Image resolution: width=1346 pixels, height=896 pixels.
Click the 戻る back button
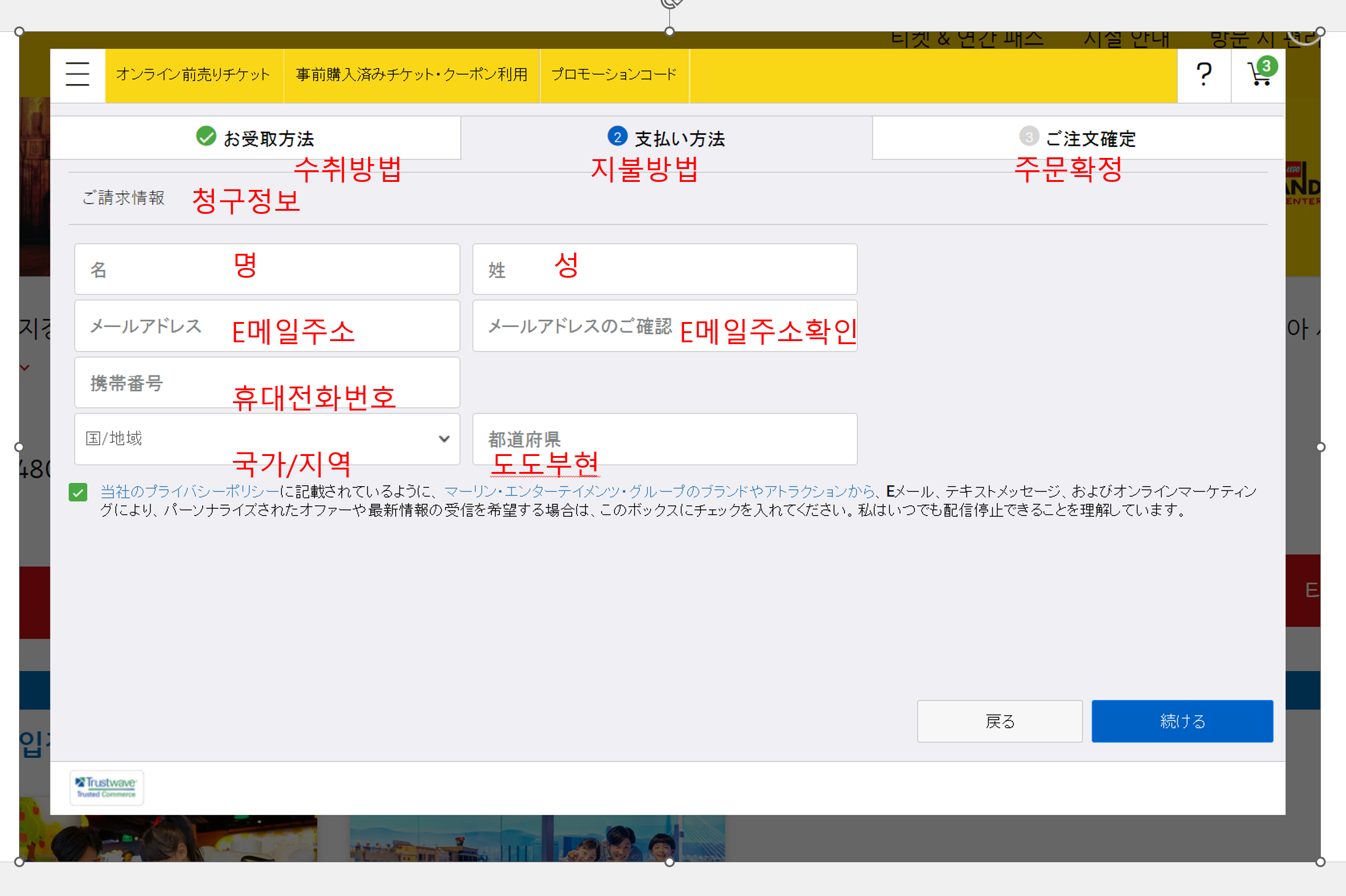pyautogui.click(x=999, y=721)
